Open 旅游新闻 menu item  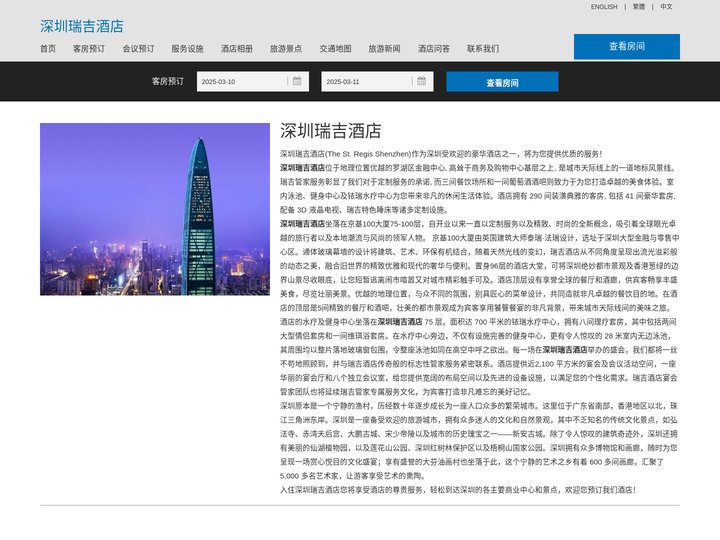(384, 49)
